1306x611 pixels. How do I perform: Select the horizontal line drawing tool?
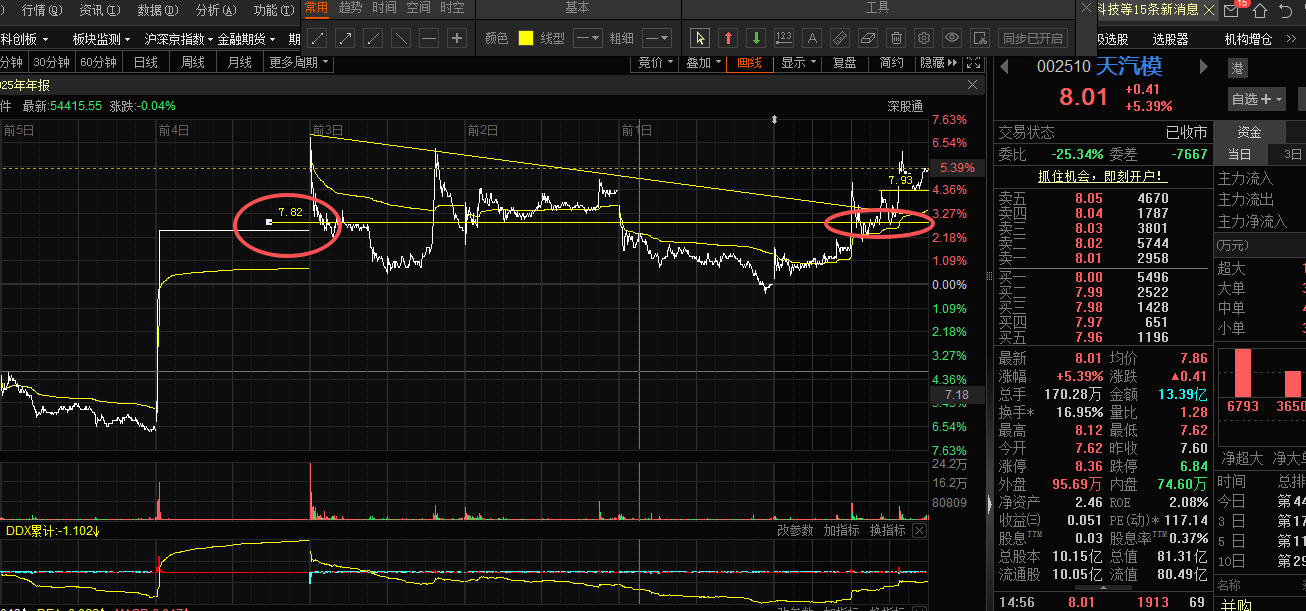pos(429,39)
